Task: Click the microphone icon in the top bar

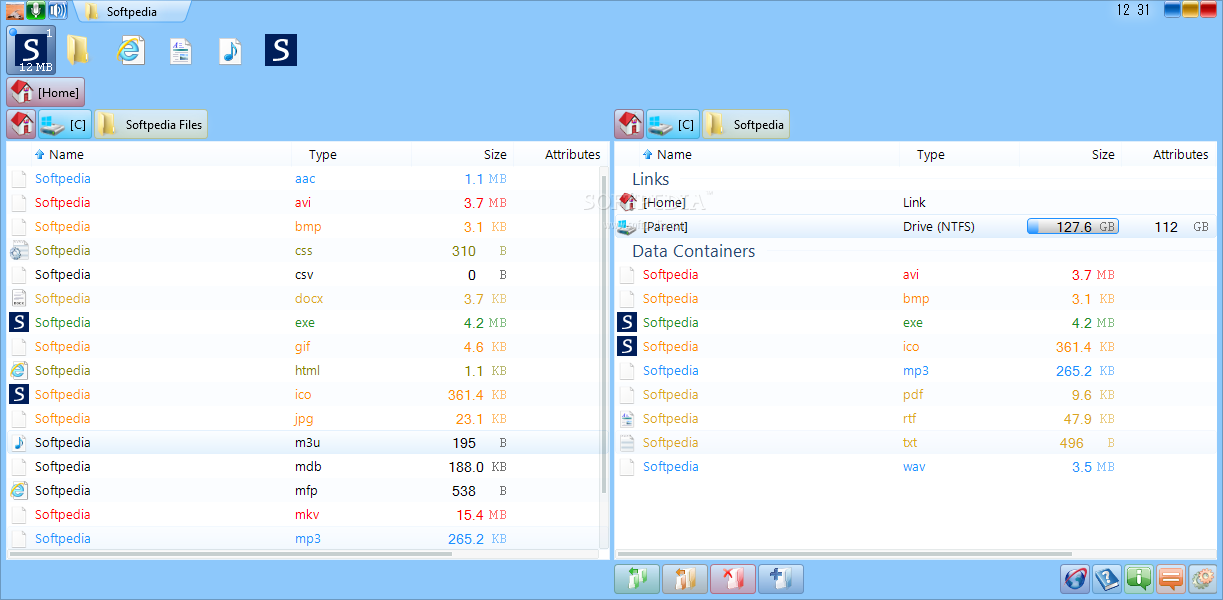Action: tap(36, 11)
